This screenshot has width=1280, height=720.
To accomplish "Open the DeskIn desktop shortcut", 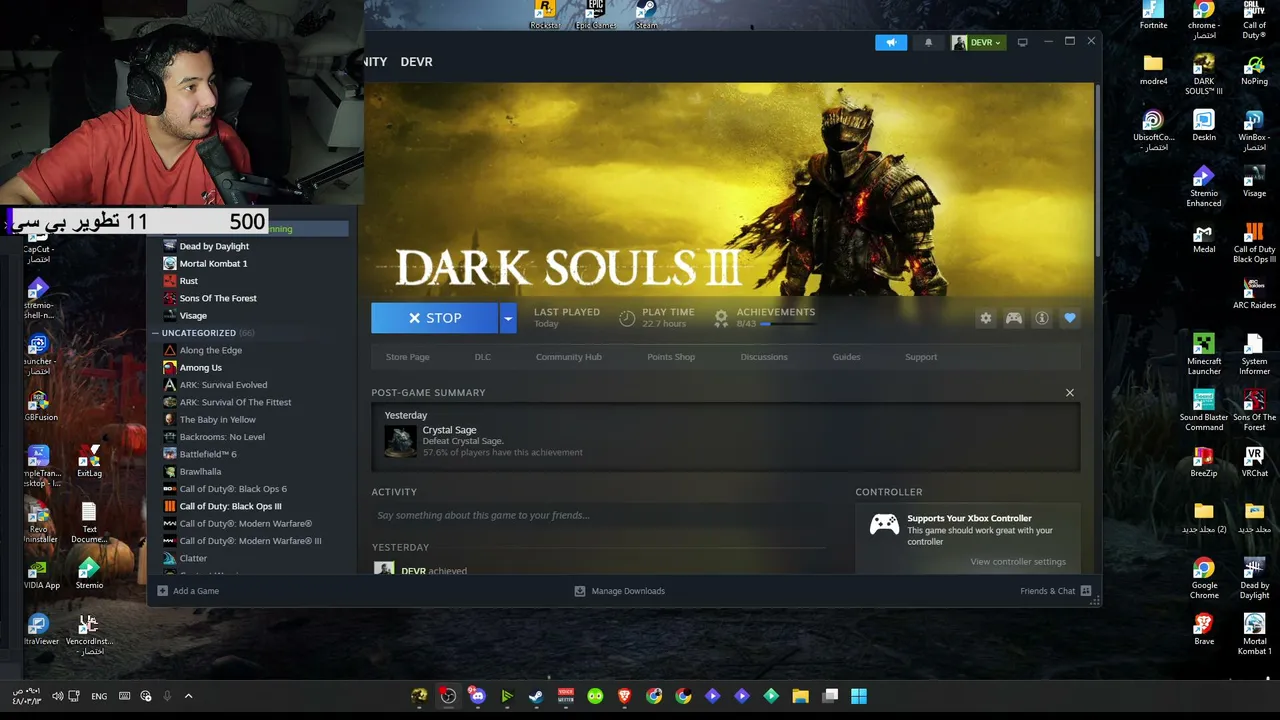I will (1204, 126).
